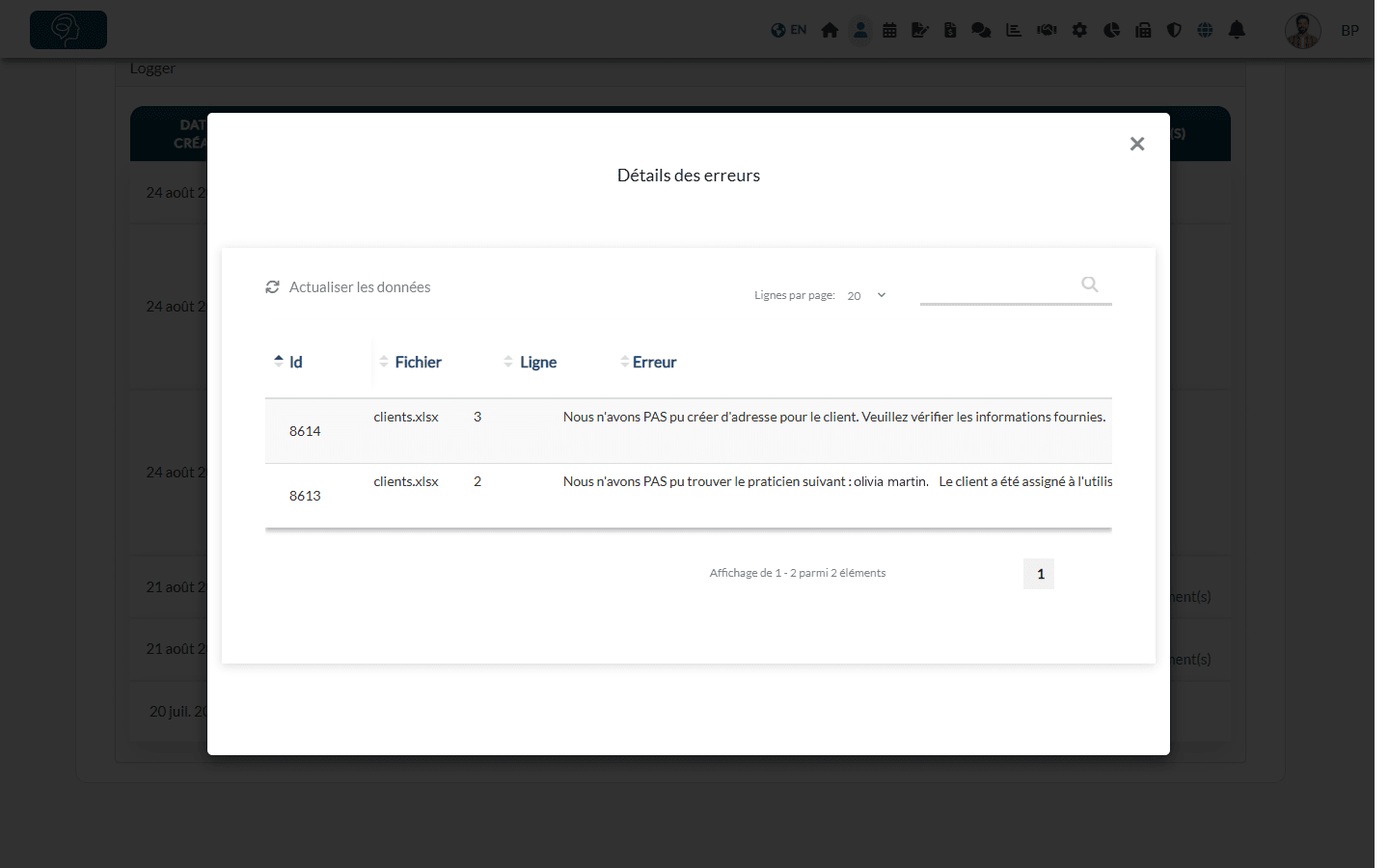The width and height of the screenshot is (1389, 868).
Task: Open the calendar icon
Action: coord(889,30)
